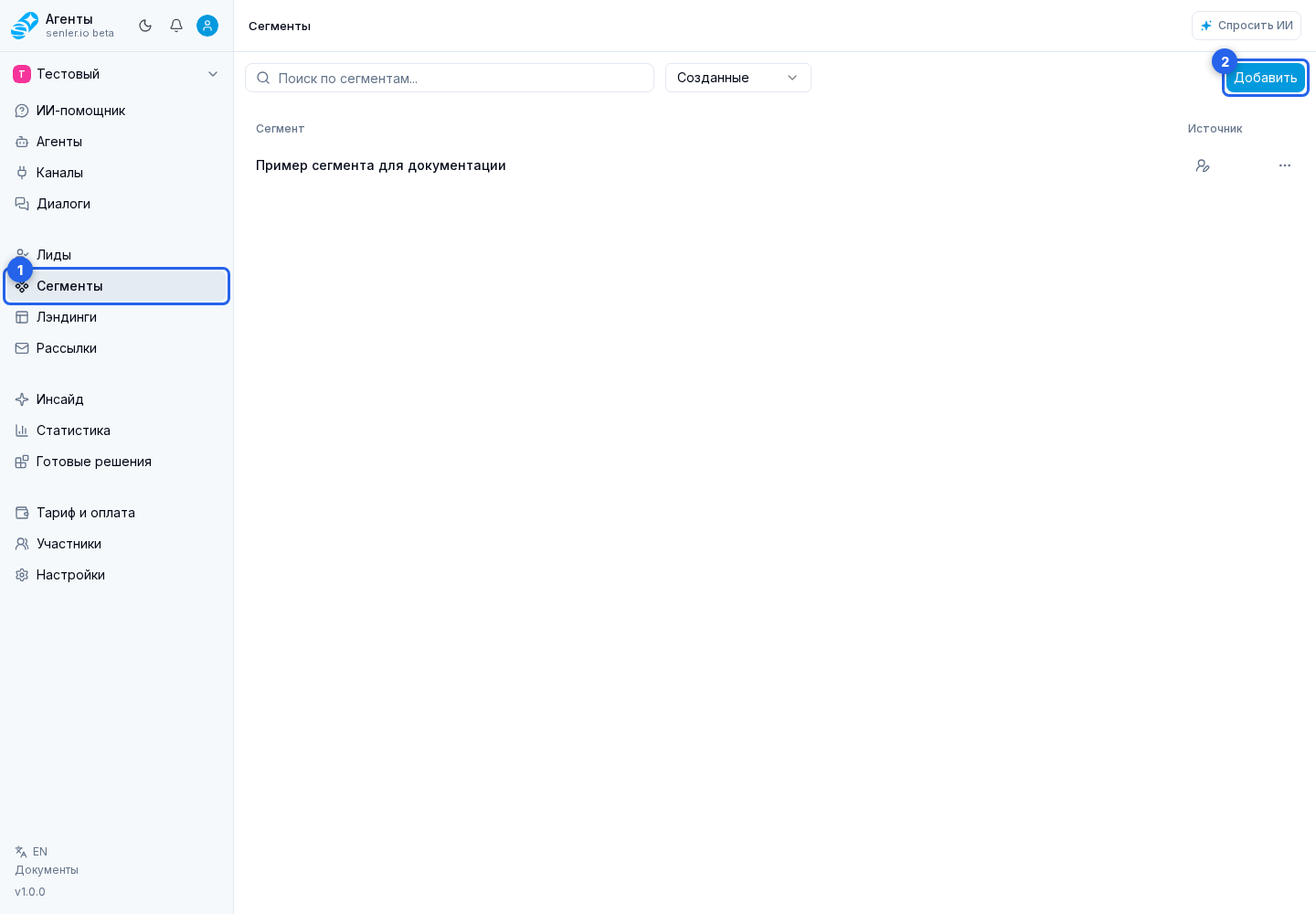The height and width of the screenshot is (914, 1316).
Task: Click the v1.0.0 version label
Action: tap(30, 892)
